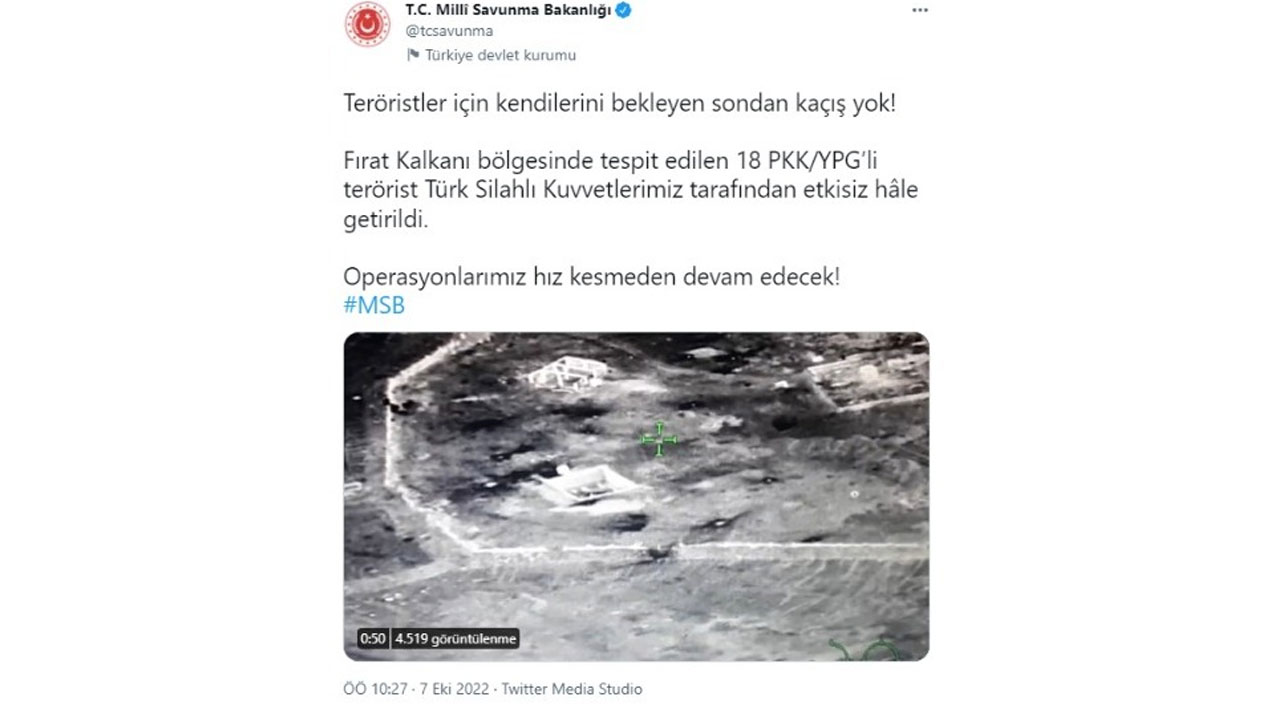This screenshot has width=1280, height=704.
Task: Play the embedded drone footage video
Action: point(636,496)
